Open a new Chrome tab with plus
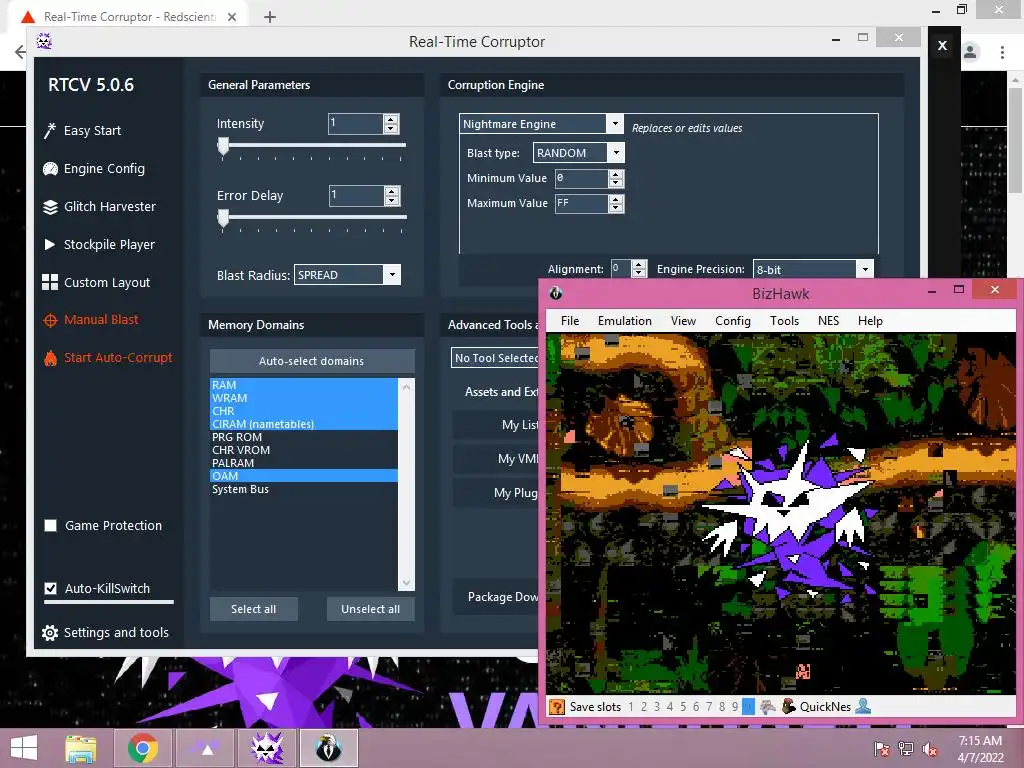The height and width of the screenshot is (768, 1024). pyautogui.click(x=270, y=17)
